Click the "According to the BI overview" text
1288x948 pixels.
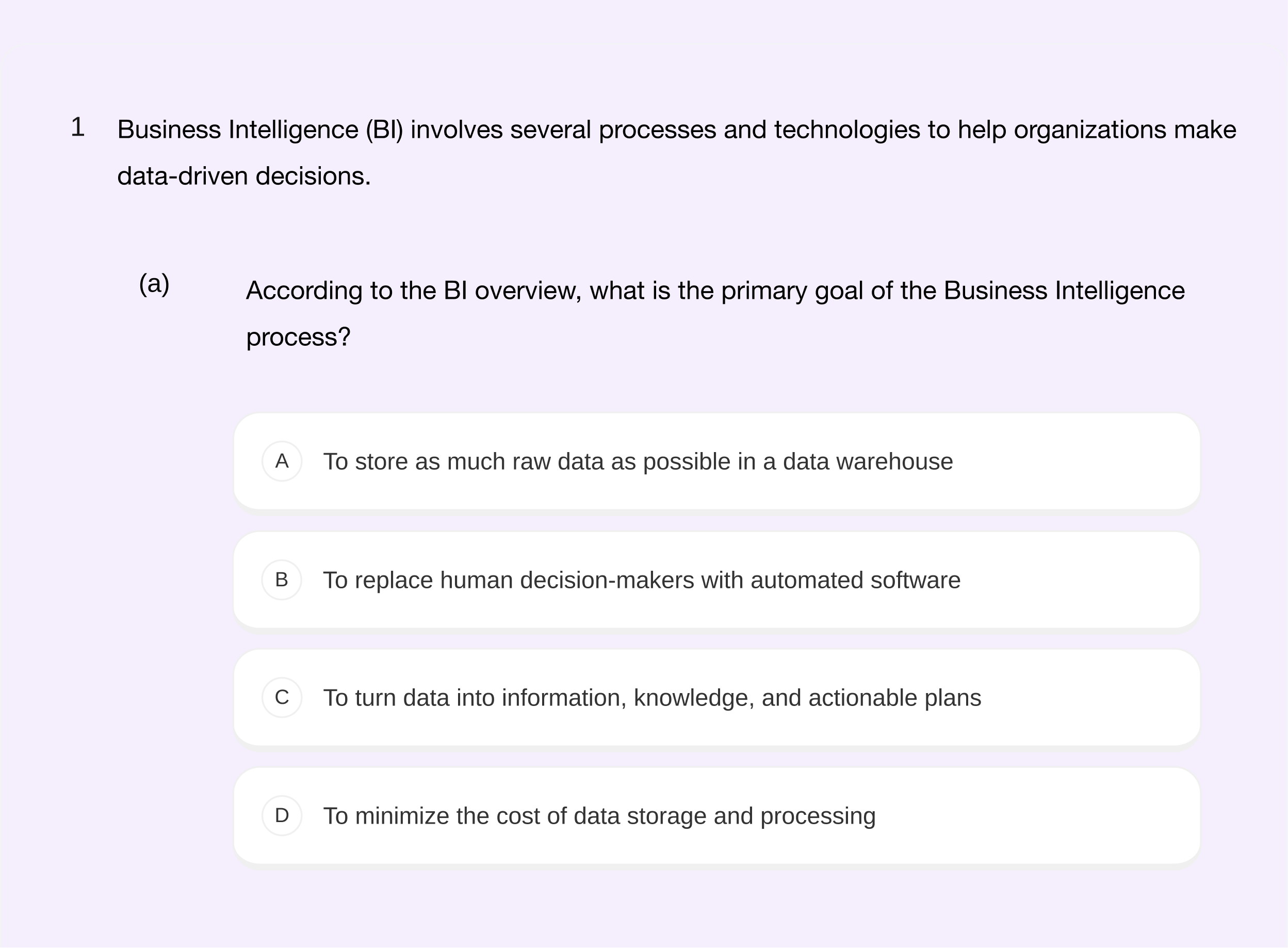(x=413, y=291)
